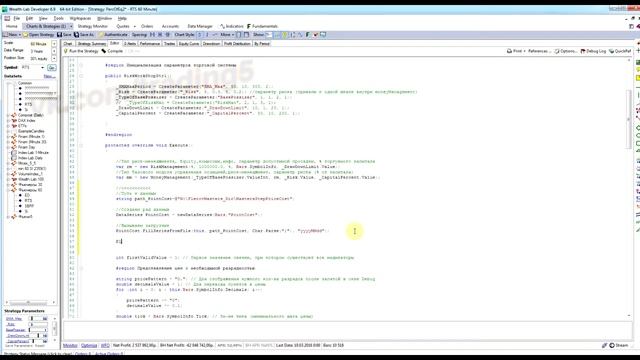
Task: Click the Compile button
Action: (112, 51)
